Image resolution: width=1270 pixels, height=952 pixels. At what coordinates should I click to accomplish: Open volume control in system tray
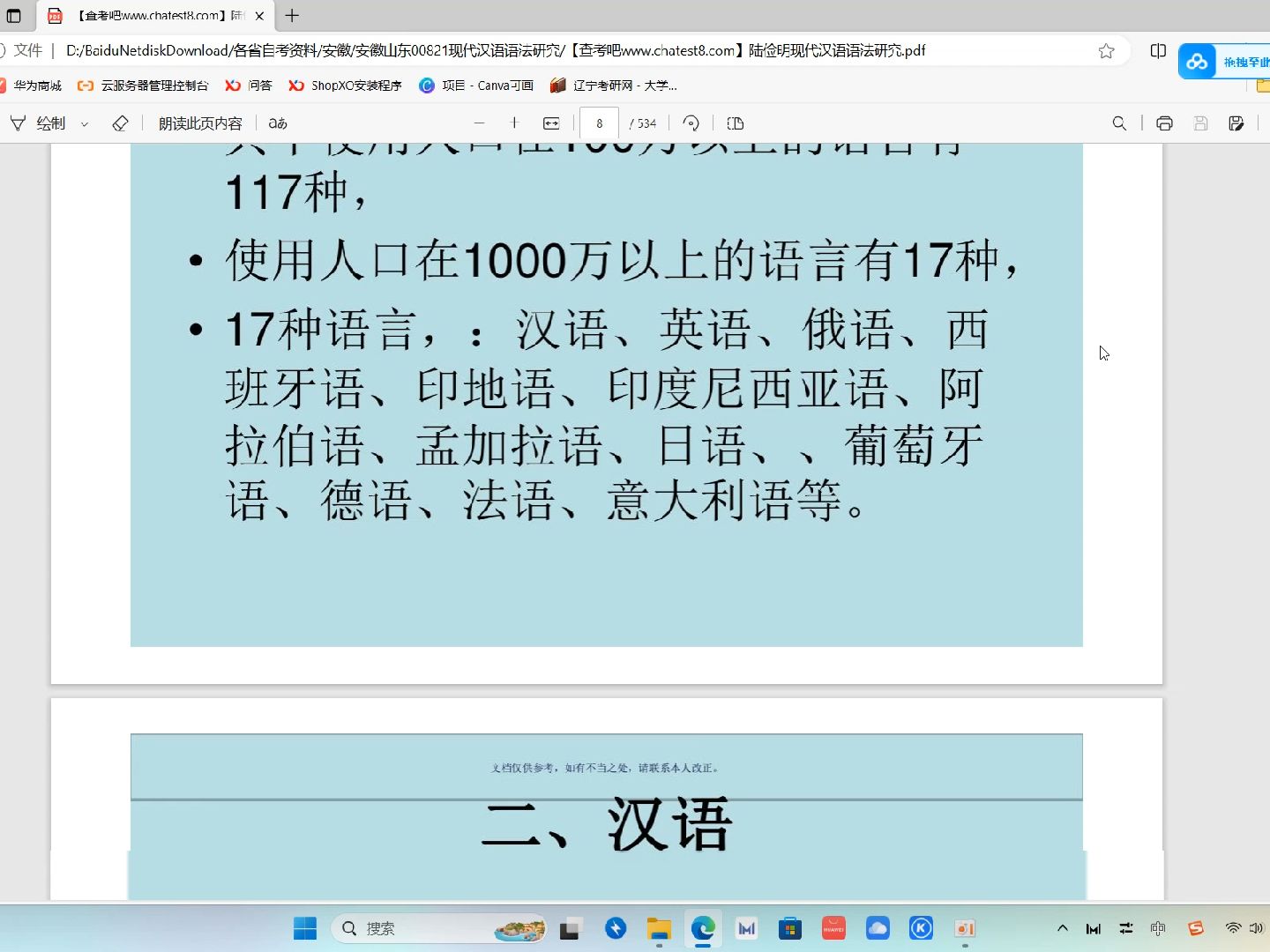(x=1256, y=928)
